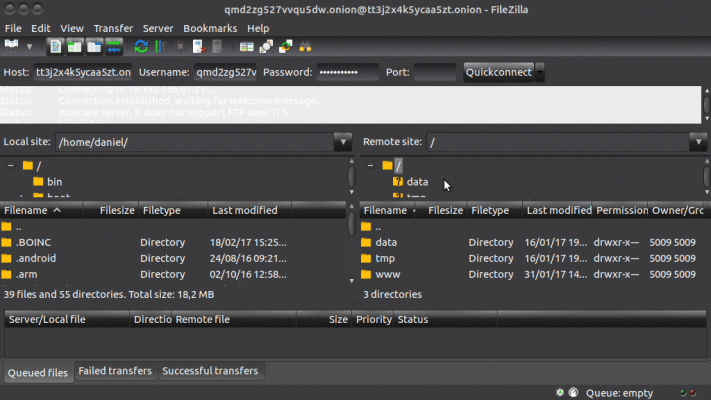Image resolution: width=711 pixels, height=400 pixels.
Task: Toggle the message log display icon
Action: click(55, 46)
